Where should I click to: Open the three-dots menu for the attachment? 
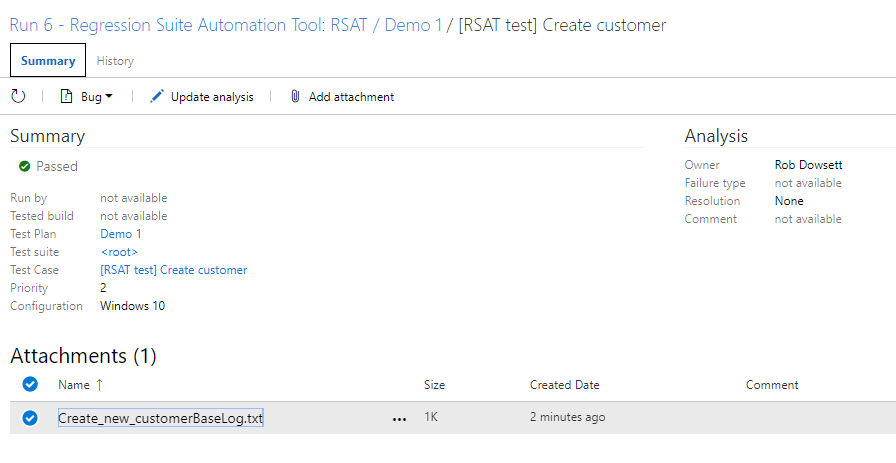tap(399, 419)
